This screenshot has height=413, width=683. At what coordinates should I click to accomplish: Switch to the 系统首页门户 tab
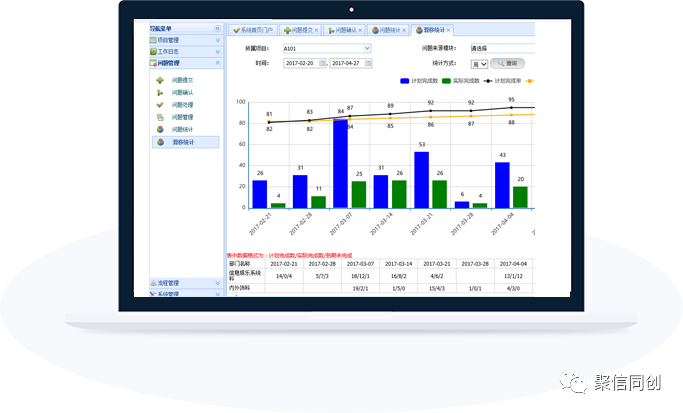253,30
